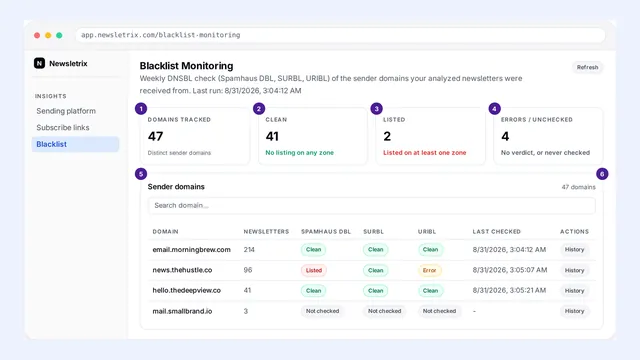Open History for mail.smallbrand.io

[x=574, y=311]
